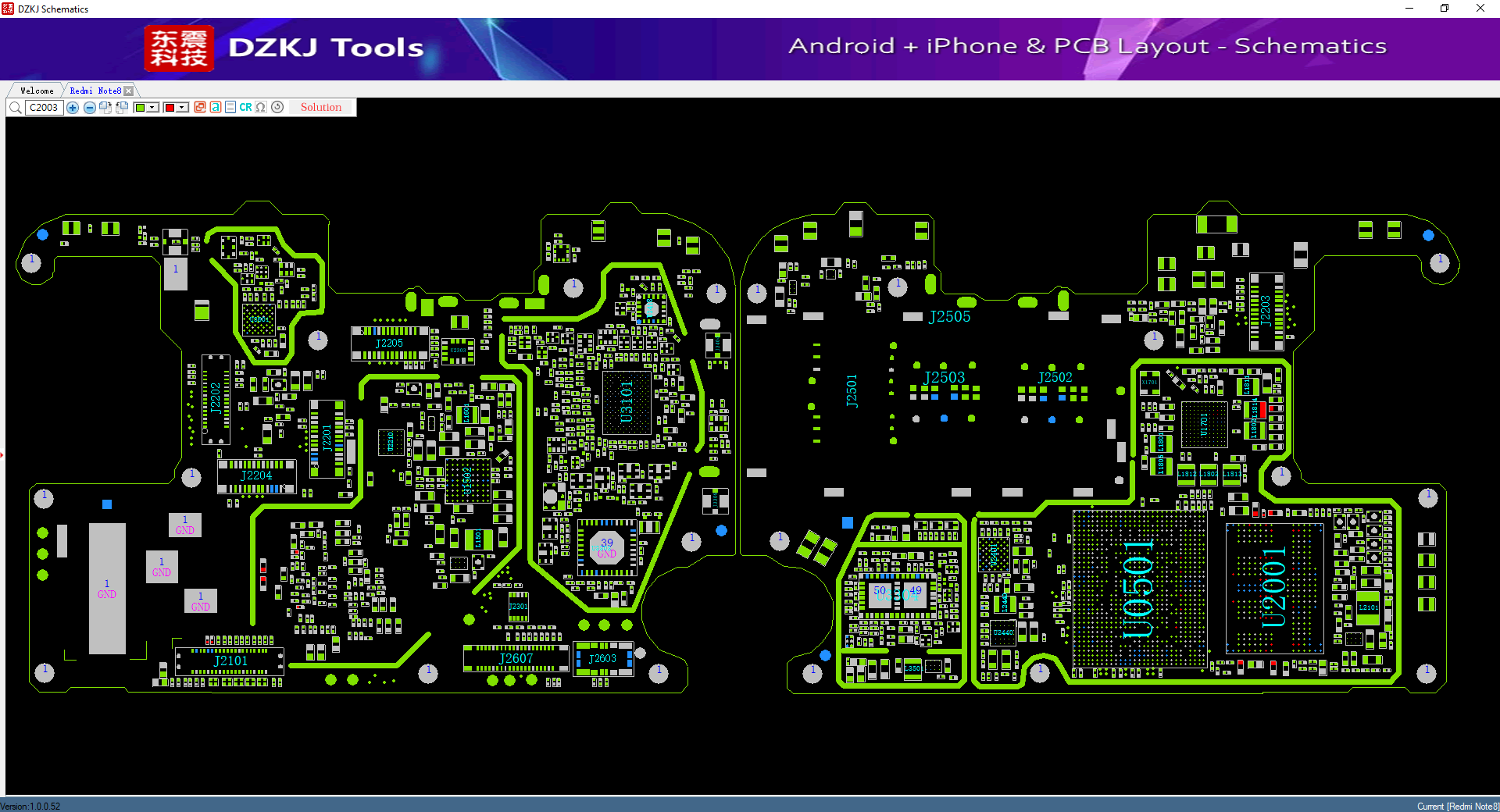1500x812 pixels.
Task: Click connector J2101 on the board
Action: pyautogui.click(x=230, y=661)
